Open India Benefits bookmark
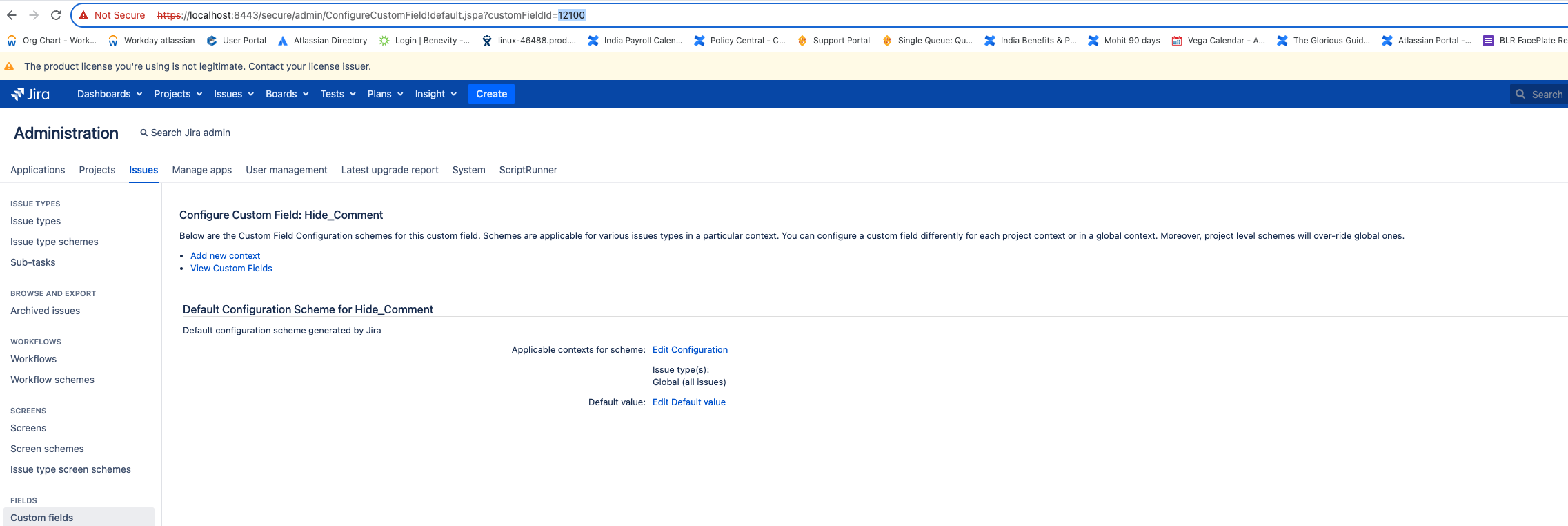 click(1030, 41)
